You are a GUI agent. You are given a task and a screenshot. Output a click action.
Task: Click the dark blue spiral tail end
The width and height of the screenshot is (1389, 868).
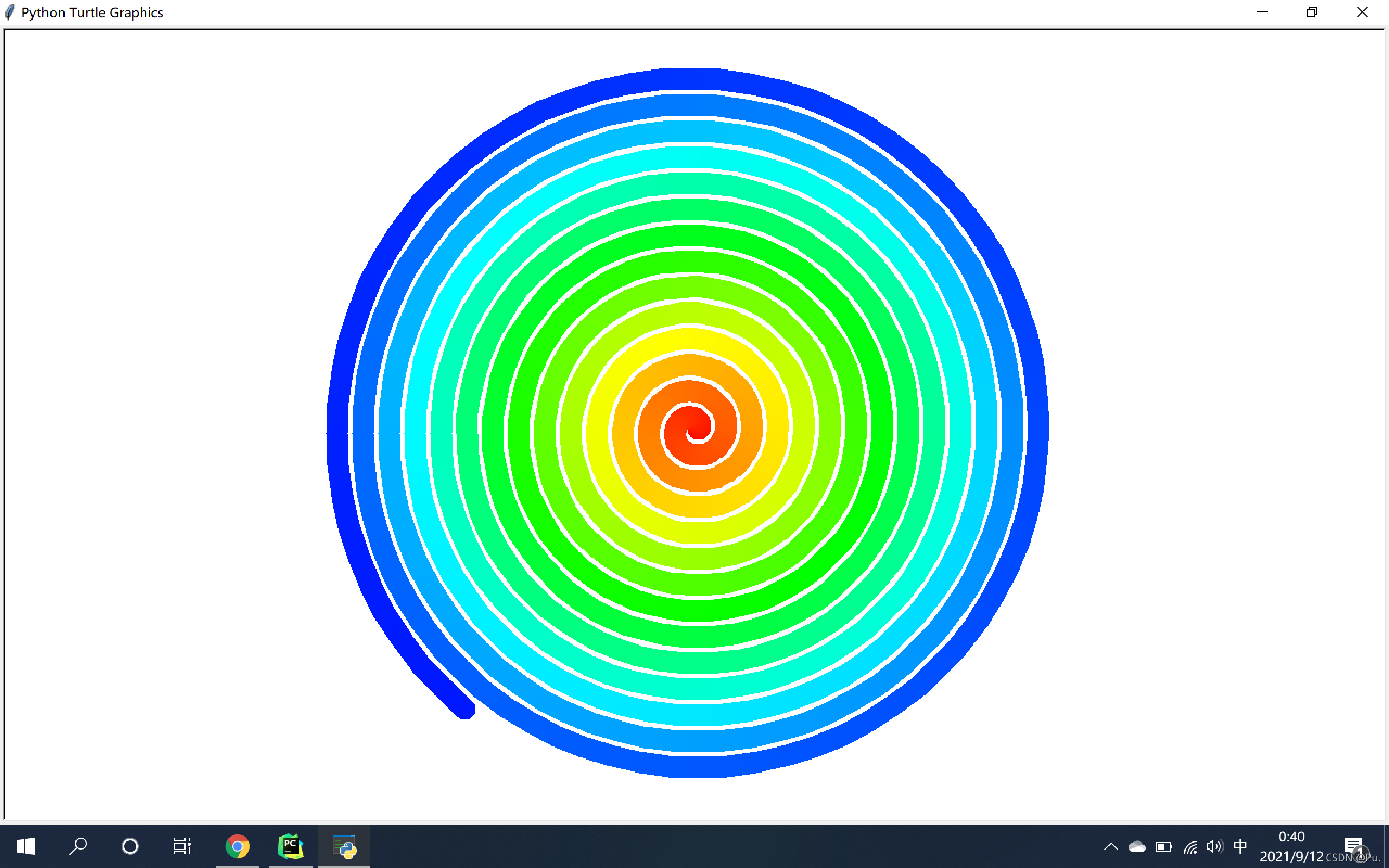point(464,707)
